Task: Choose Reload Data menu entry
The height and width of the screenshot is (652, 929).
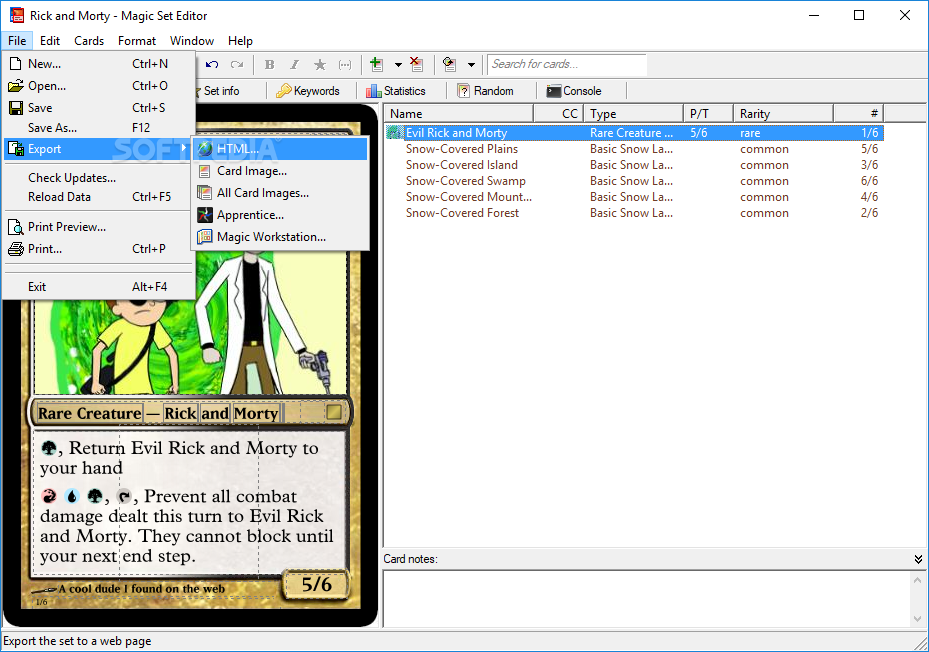Action: click(99, 197)
